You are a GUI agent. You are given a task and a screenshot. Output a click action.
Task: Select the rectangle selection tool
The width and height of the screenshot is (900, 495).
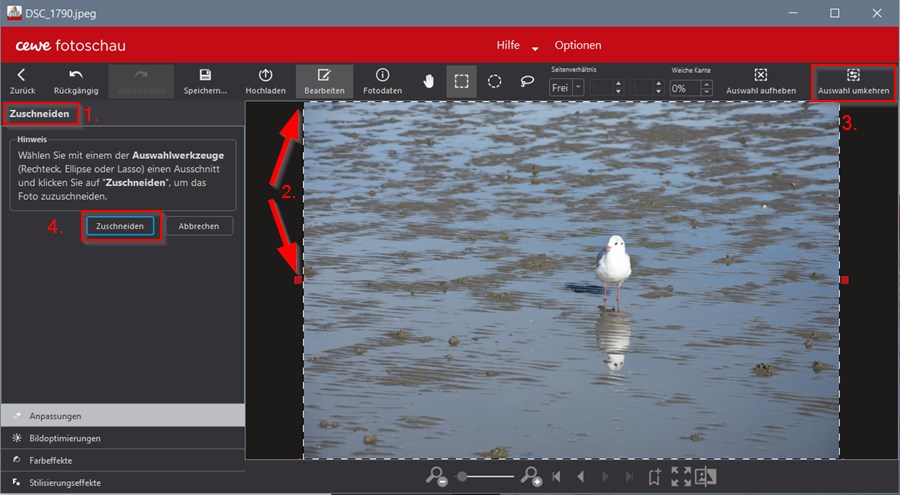(x=461, y=82)
